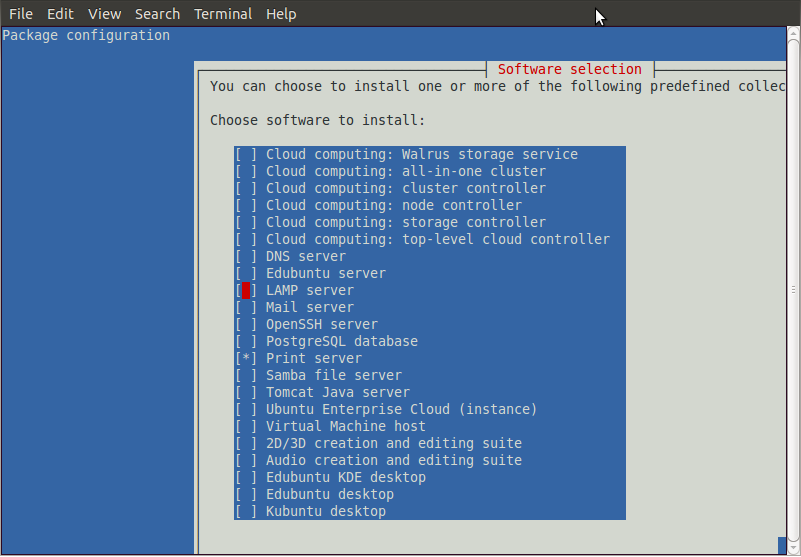Toggle Virtual Machine host checkbox
Screen dimensions: 801x557
point(246,426)
